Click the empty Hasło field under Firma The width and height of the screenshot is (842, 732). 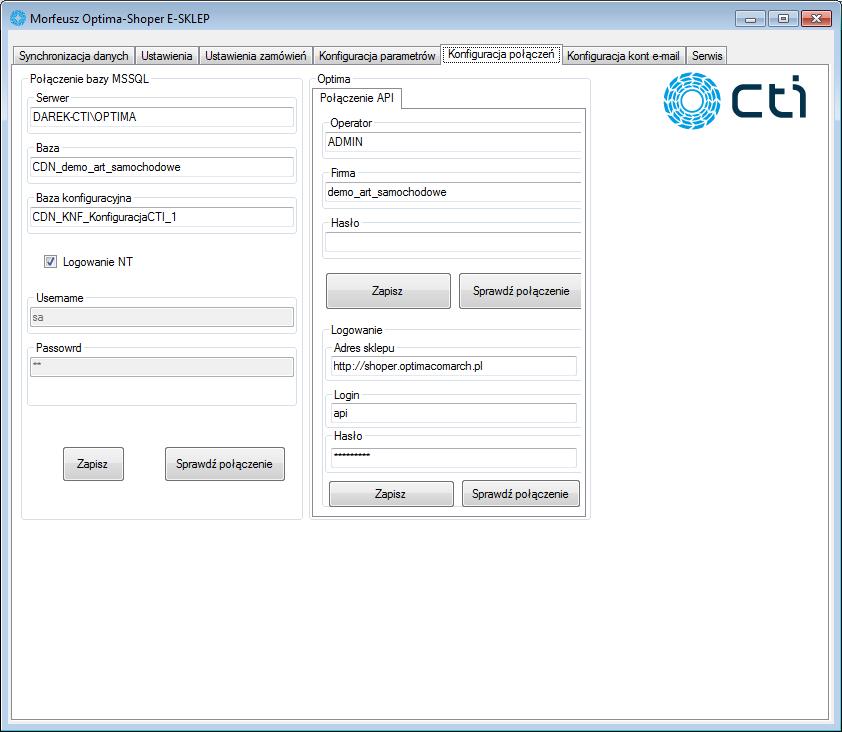pyautogui.click(x=453, y=242)
